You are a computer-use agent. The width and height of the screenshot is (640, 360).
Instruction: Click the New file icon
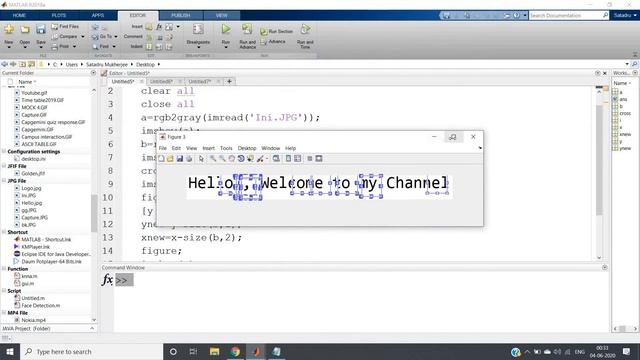(9, 30)
